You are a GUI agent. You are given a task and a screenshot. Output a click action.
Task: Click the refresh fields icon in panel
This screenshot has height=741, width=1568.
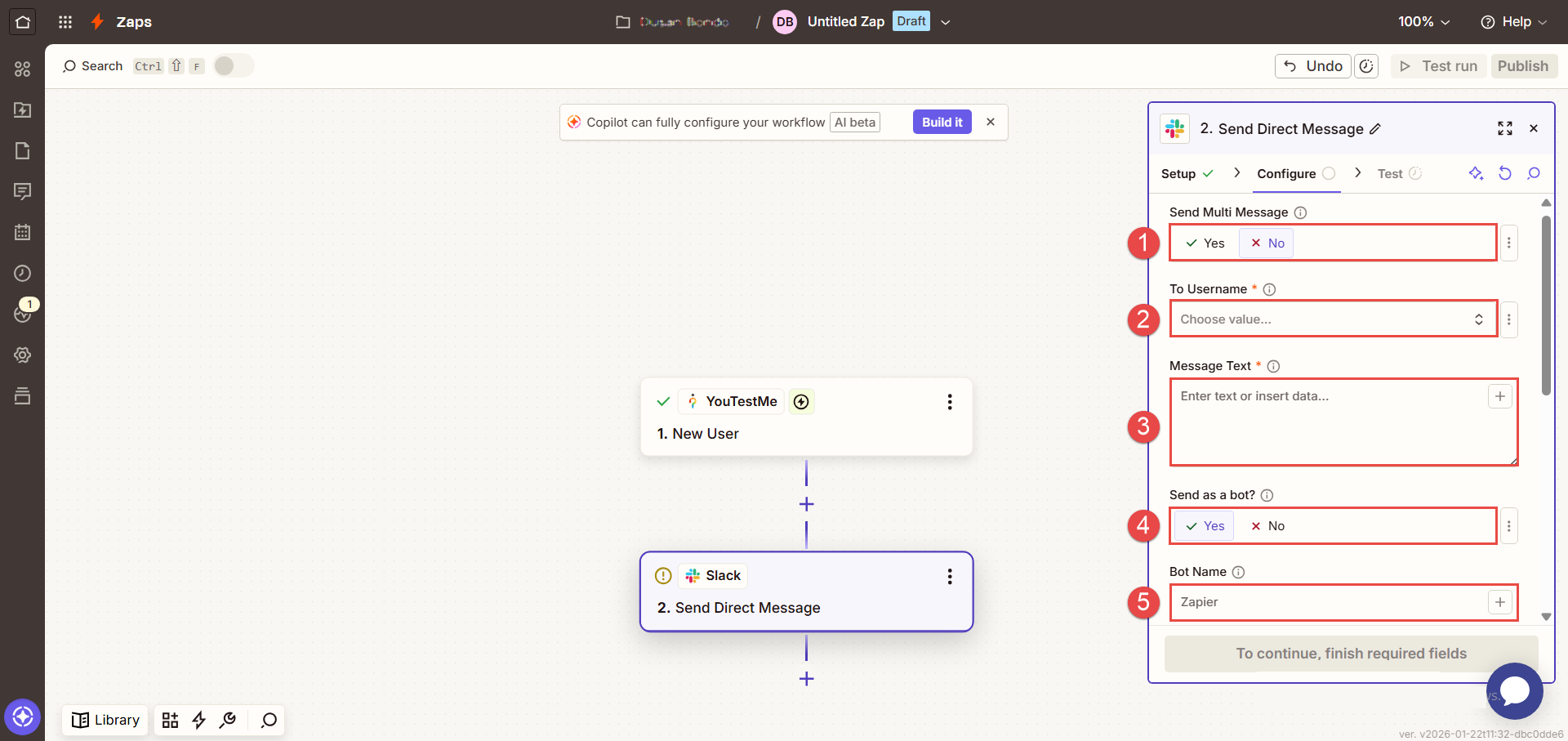pyautogui.click(x=1504, y=173)
